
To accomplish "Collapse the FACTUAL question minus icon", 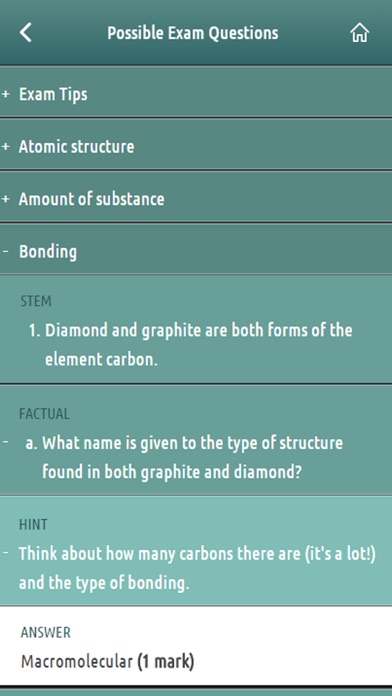I will point(6,443).
